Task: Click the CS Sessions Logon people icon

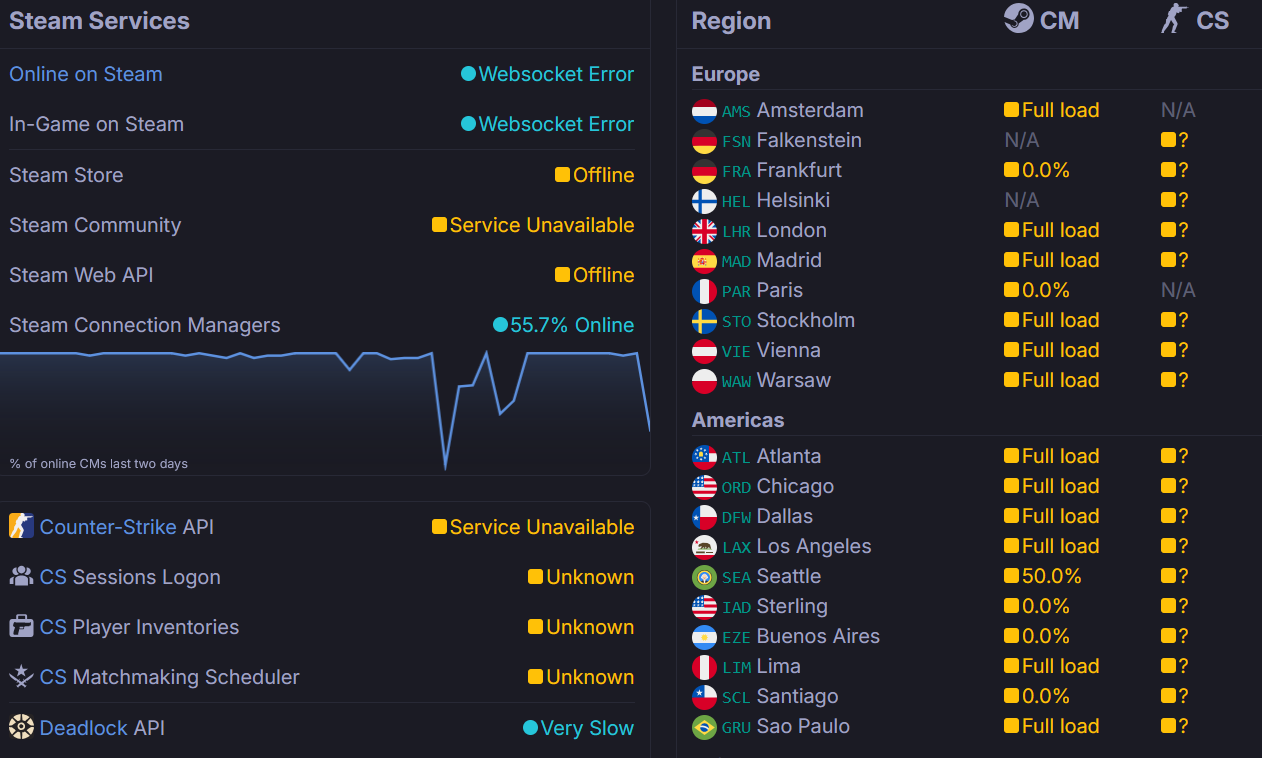Action: click(21, 576)
